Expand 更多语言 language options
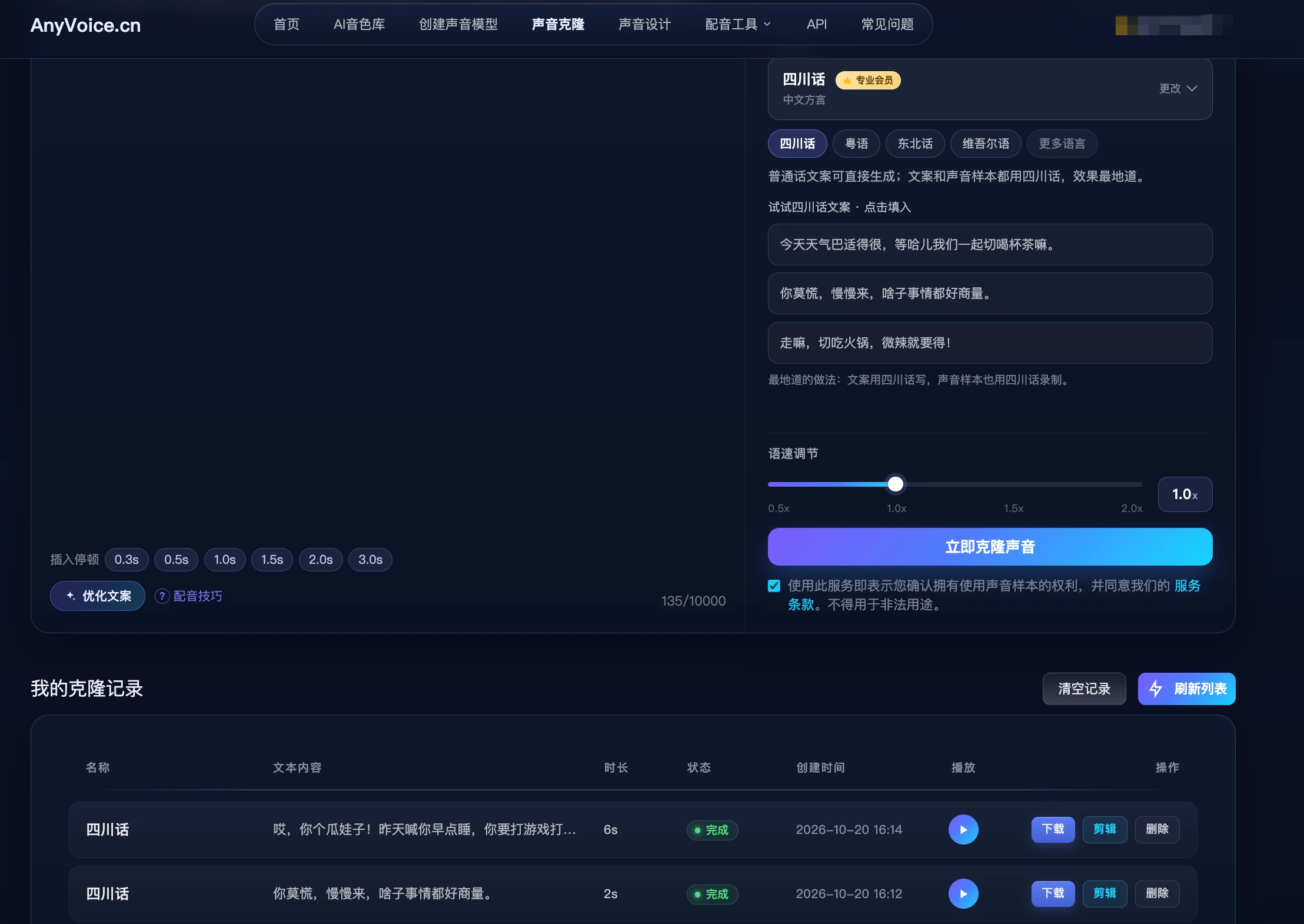 [1062, 144]
